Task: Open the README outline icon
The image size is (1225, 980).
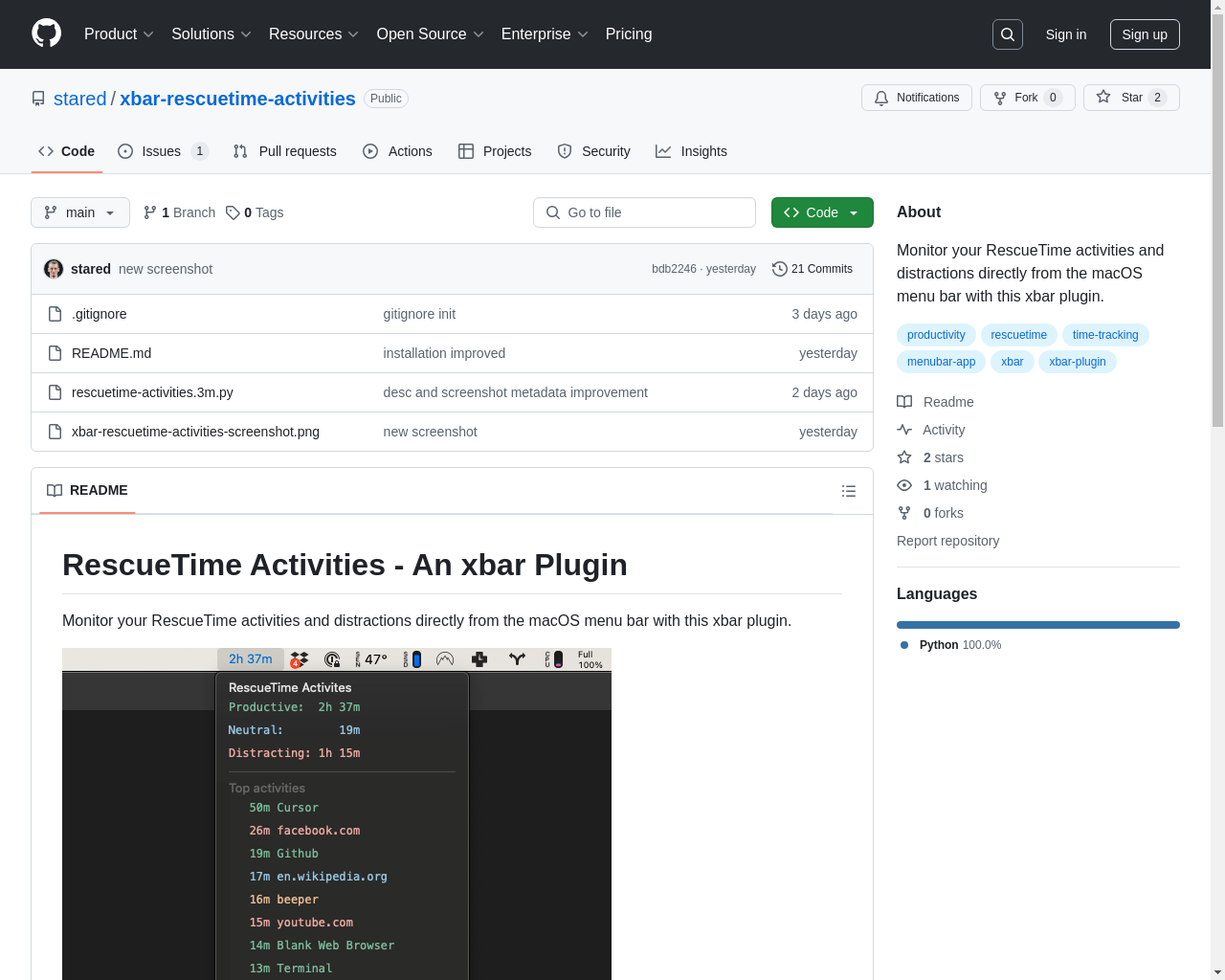Action: 848,491
